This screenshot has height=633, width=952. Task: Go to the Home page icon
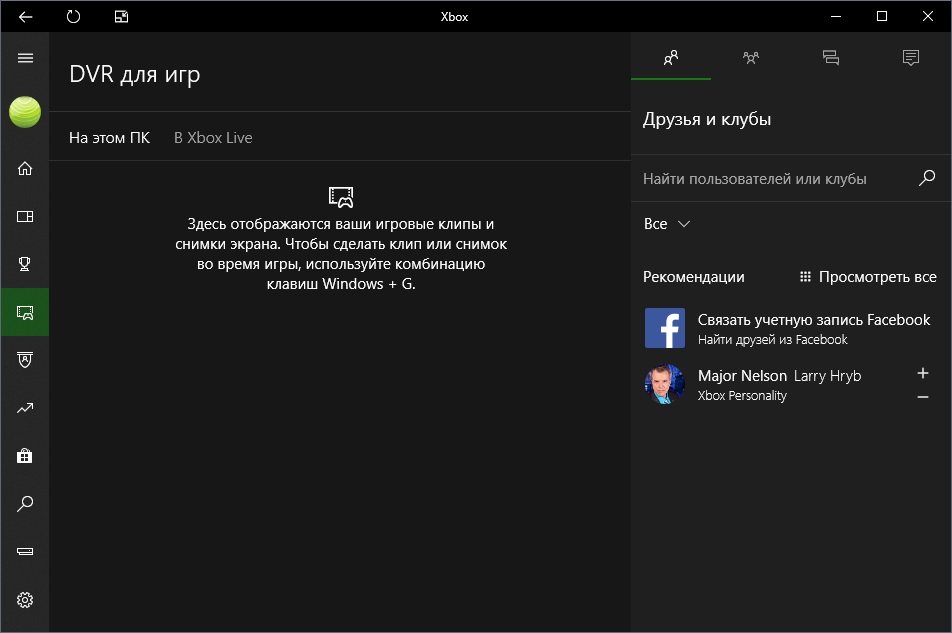click(x=25, y=168)
